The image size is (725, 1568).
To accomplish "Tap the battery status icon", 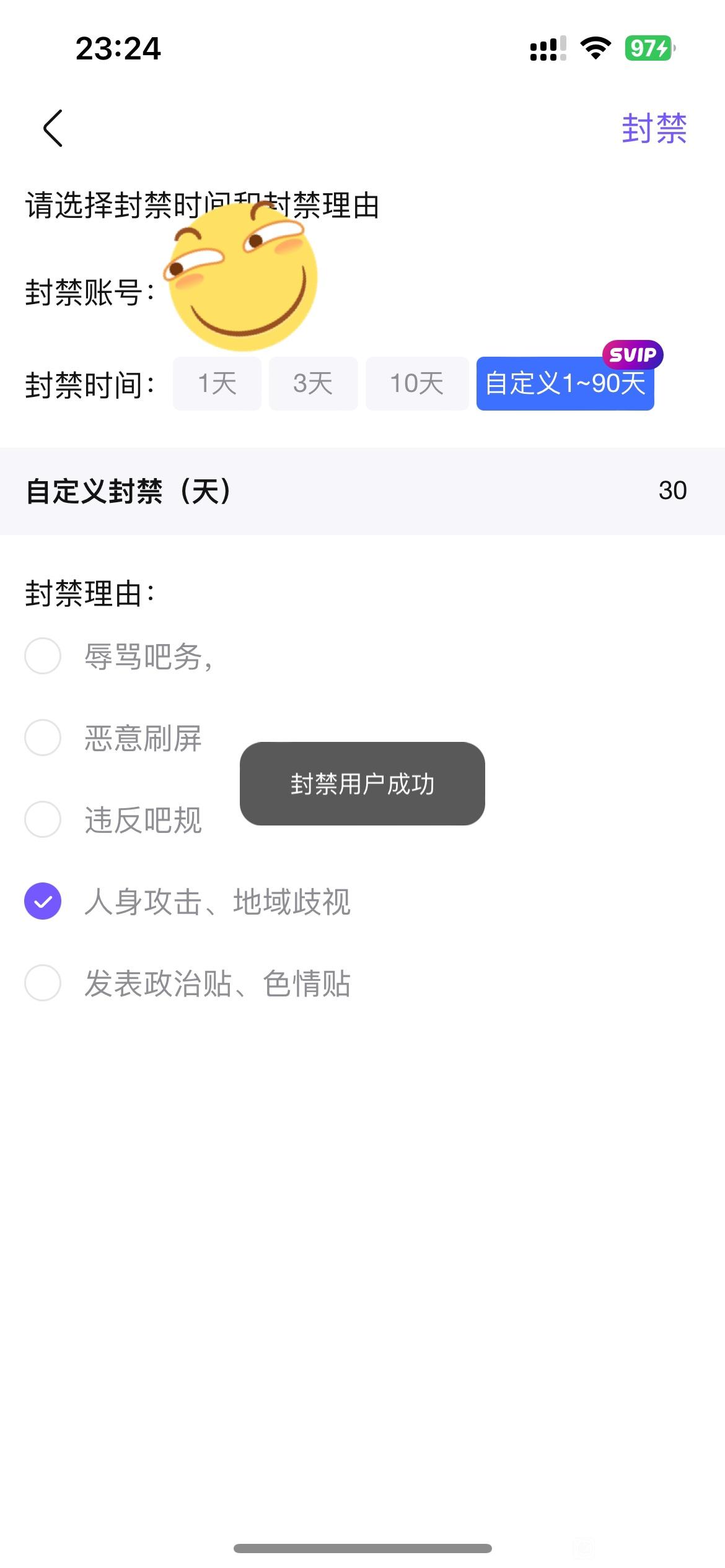I will point(649,48).
